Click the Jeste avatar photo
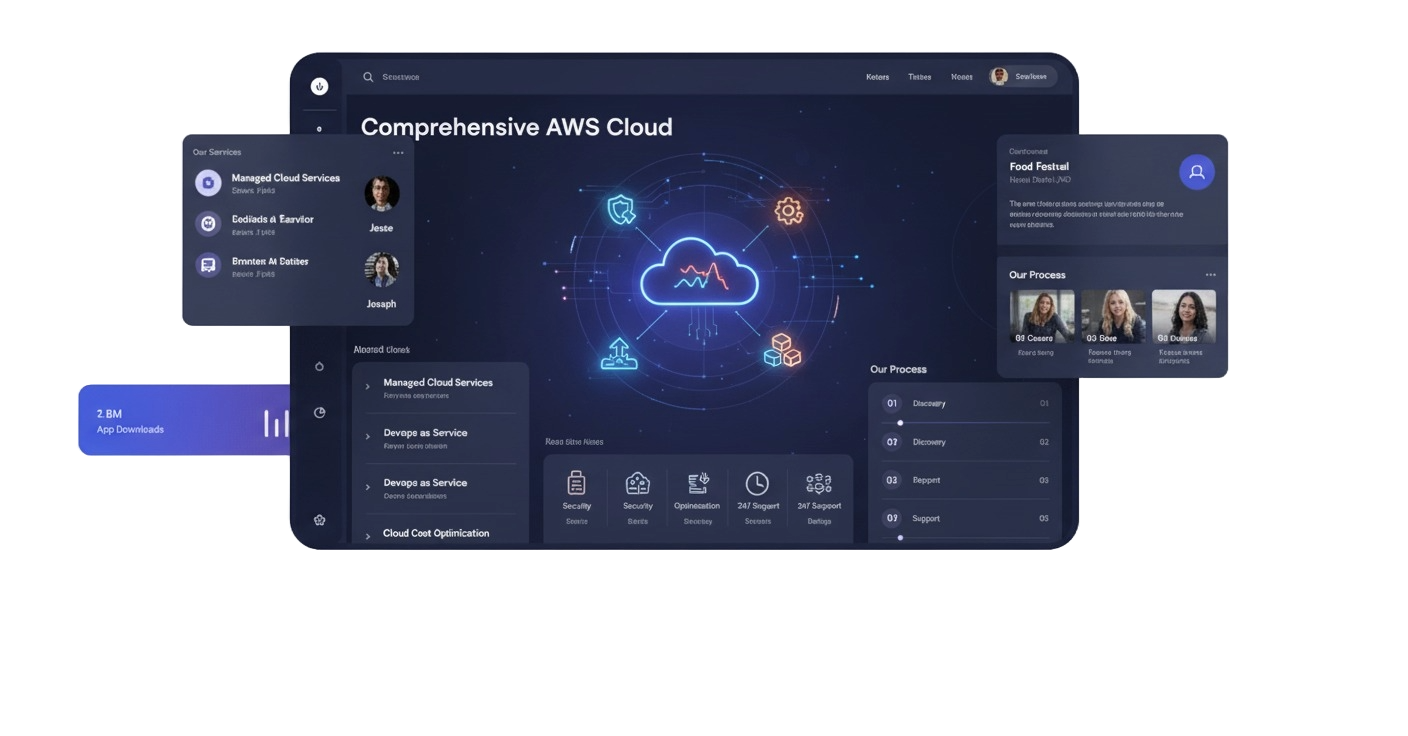 (381, 194)
